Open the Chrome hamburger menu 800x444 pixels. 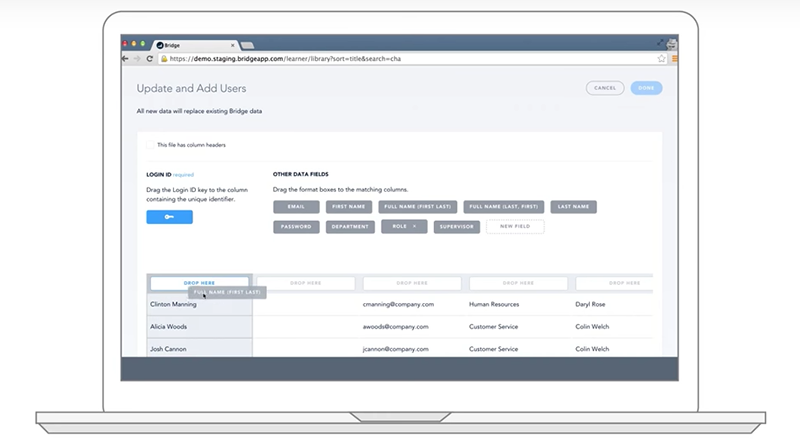pos(674,59)
